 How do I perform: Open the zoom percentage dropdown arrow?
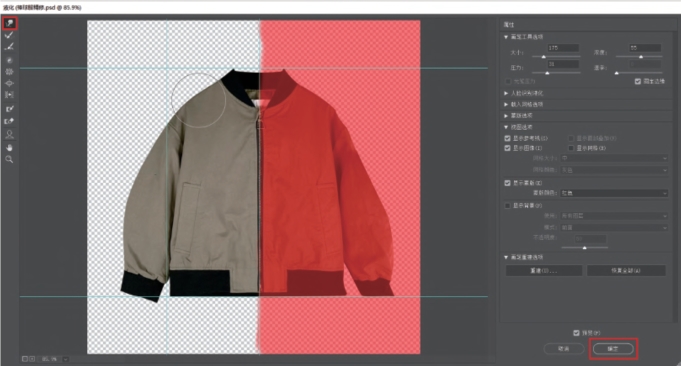coord(65,359)
